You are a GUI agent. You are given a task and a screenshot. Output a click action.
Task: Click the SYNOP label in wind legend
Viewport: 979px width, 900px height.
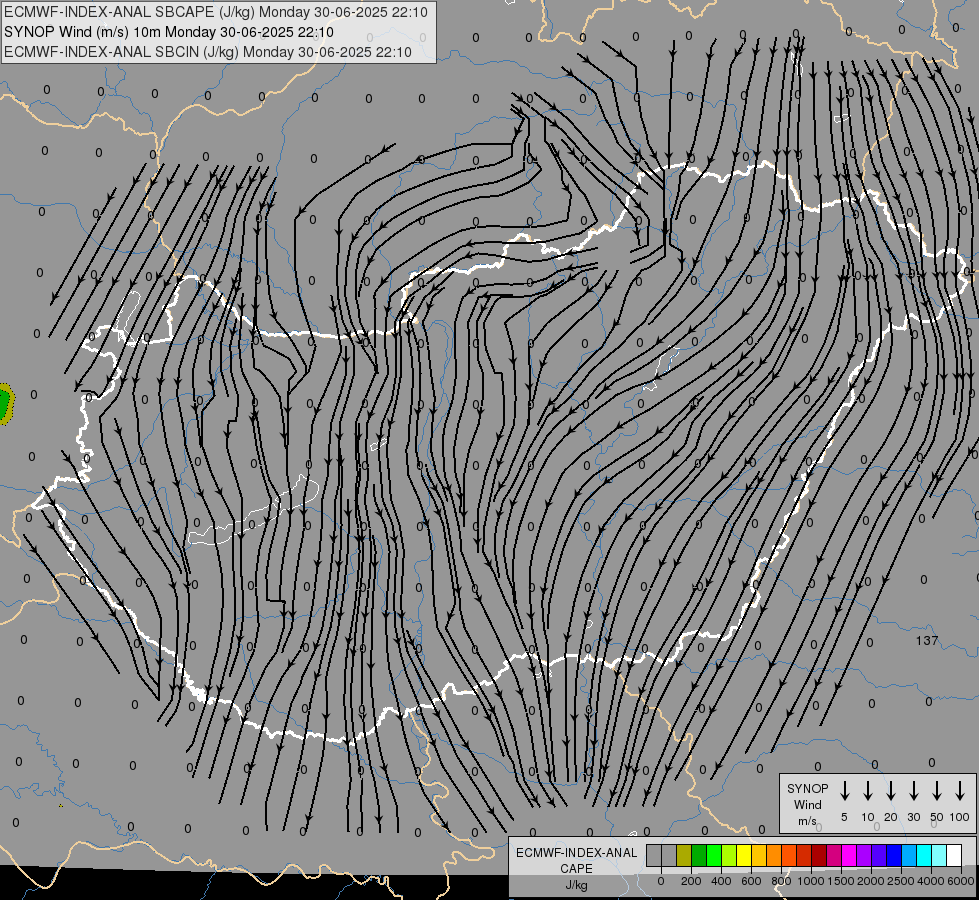click(807, 789)
